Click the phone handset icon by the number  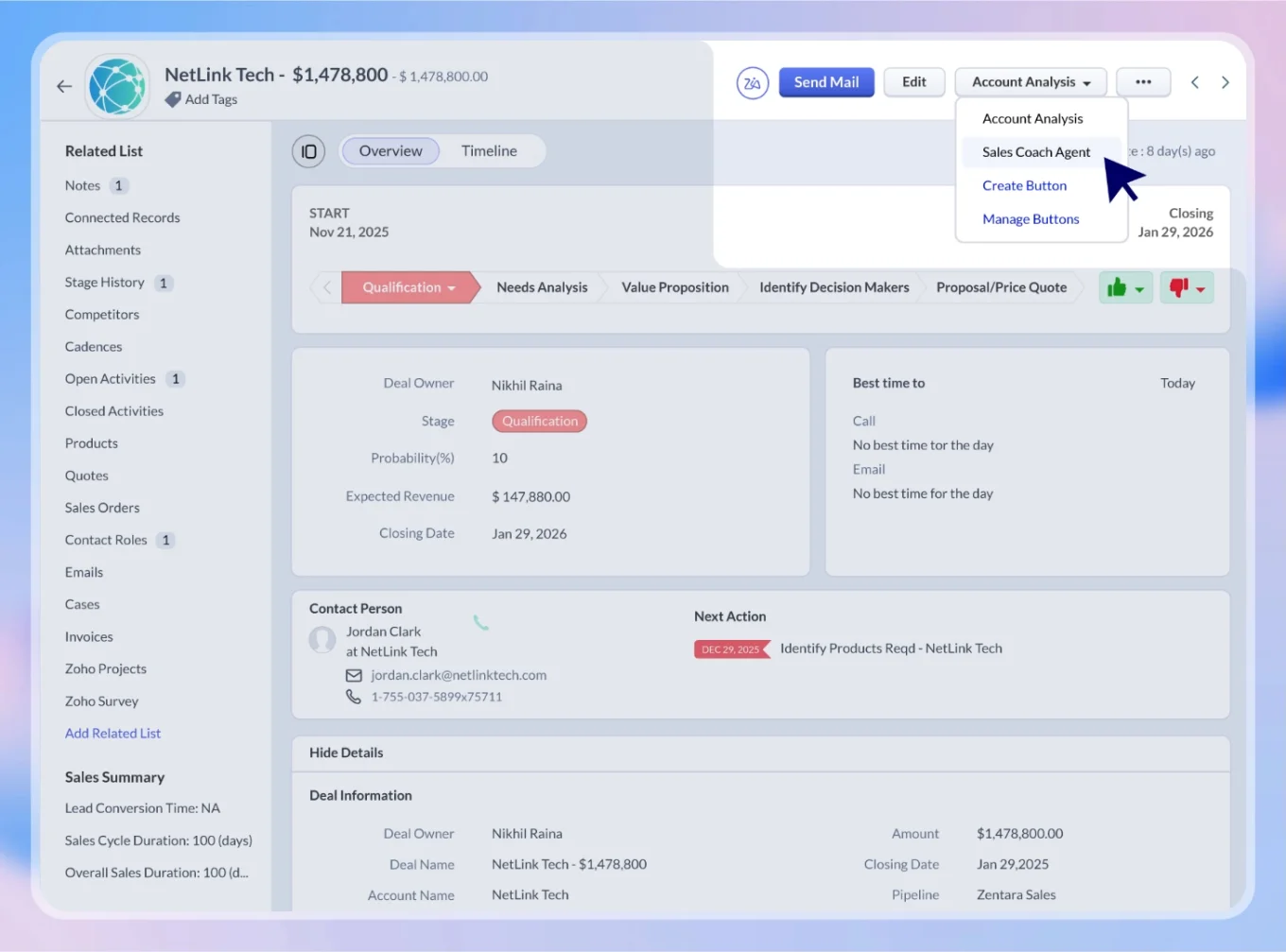coord(354,697)
